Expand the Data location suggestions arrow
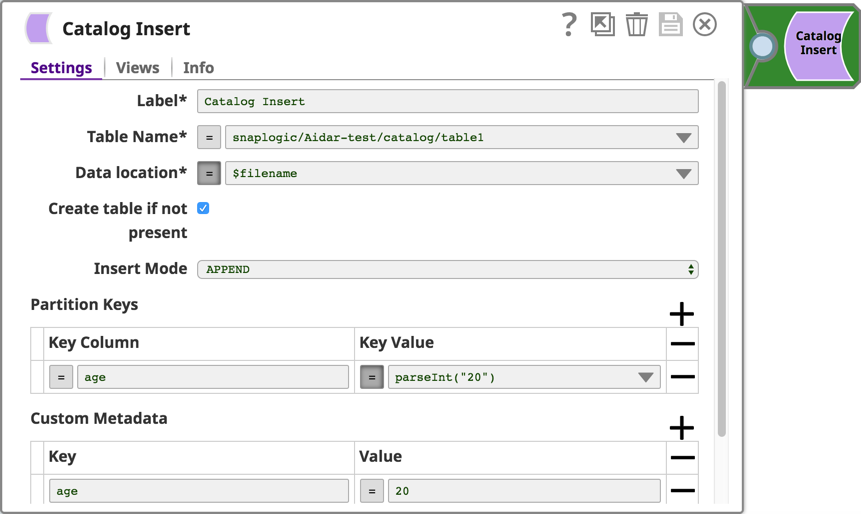861x514 pixels. point(683,174)
